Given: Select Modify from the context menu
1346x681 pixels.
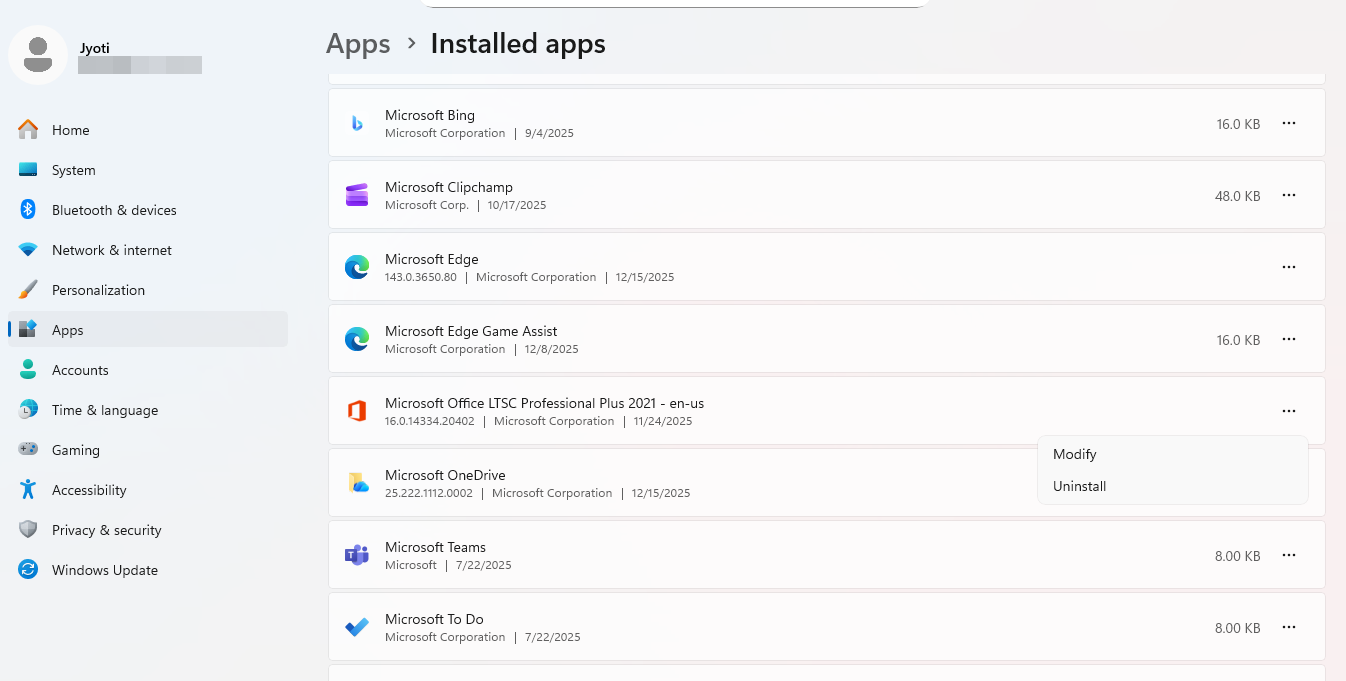Looking at the screenshot, I should (1074, 454).
